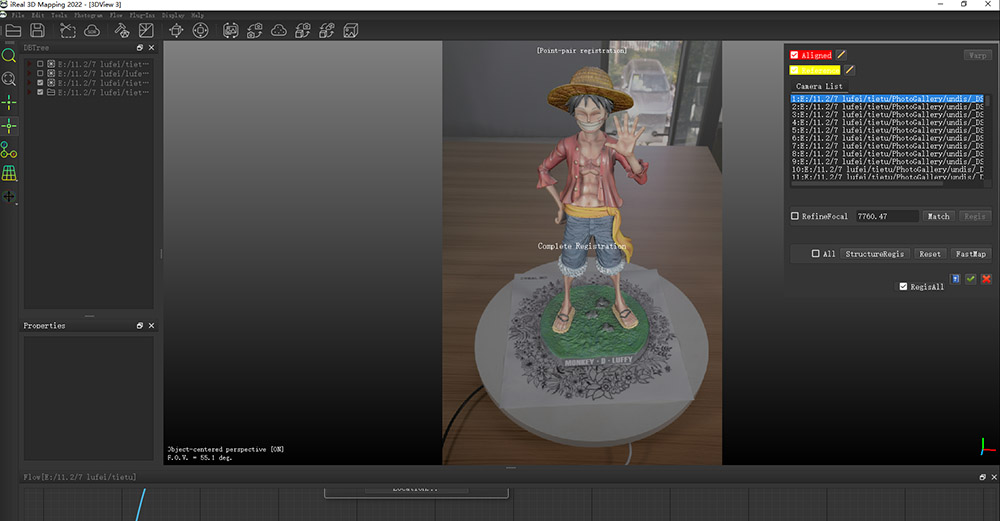
Task: Float the DBTree panel
Action: pyautogui.click(x=140, y=48)
